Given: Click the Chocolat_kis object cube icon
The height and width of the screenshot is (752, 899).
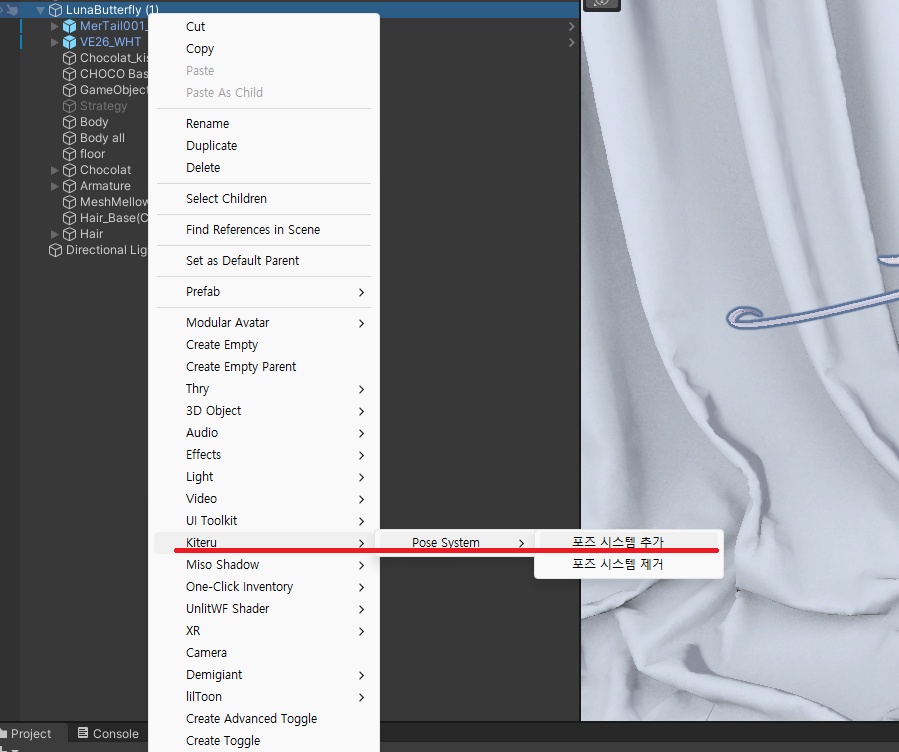Looking at the screenshot, I should (x=69, y=58).
